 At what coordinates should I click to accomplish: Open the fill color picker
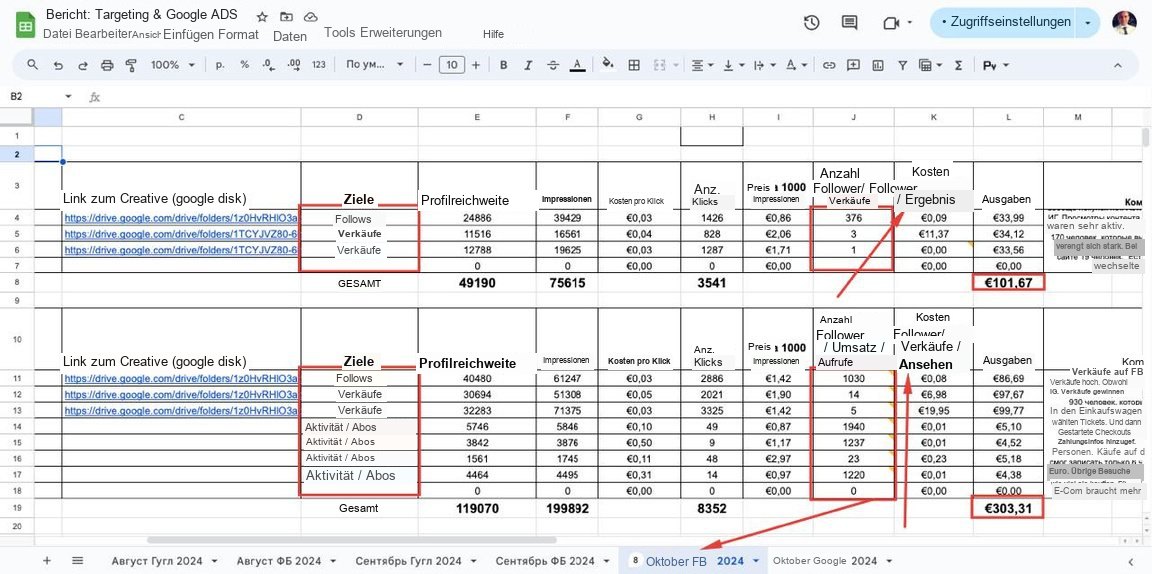pyautogui.click(x=608, y=65)
